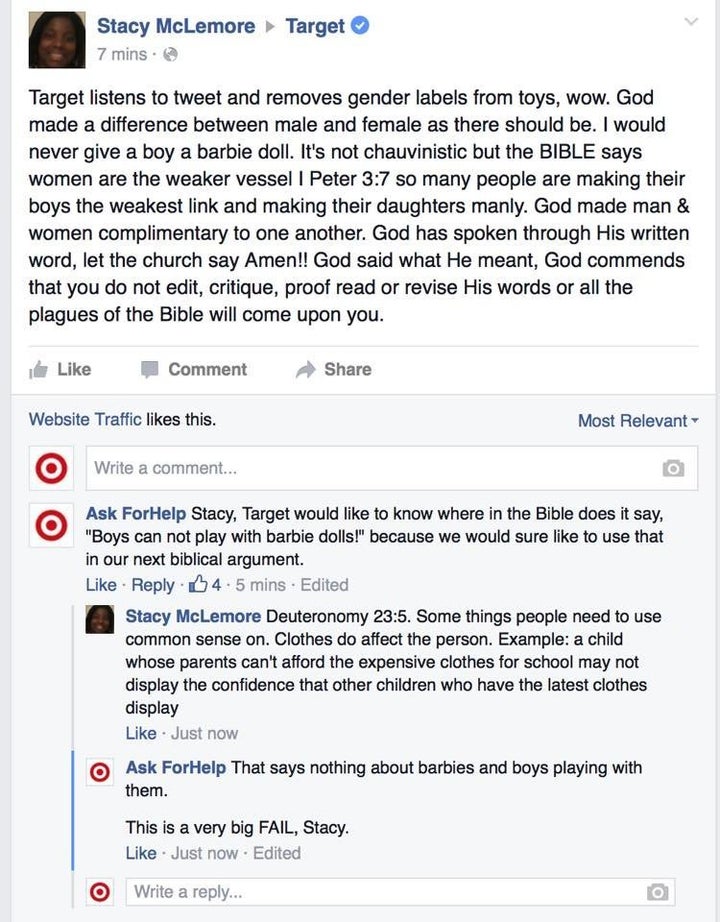Click the Comment speech bubble icon

(149, 370)
